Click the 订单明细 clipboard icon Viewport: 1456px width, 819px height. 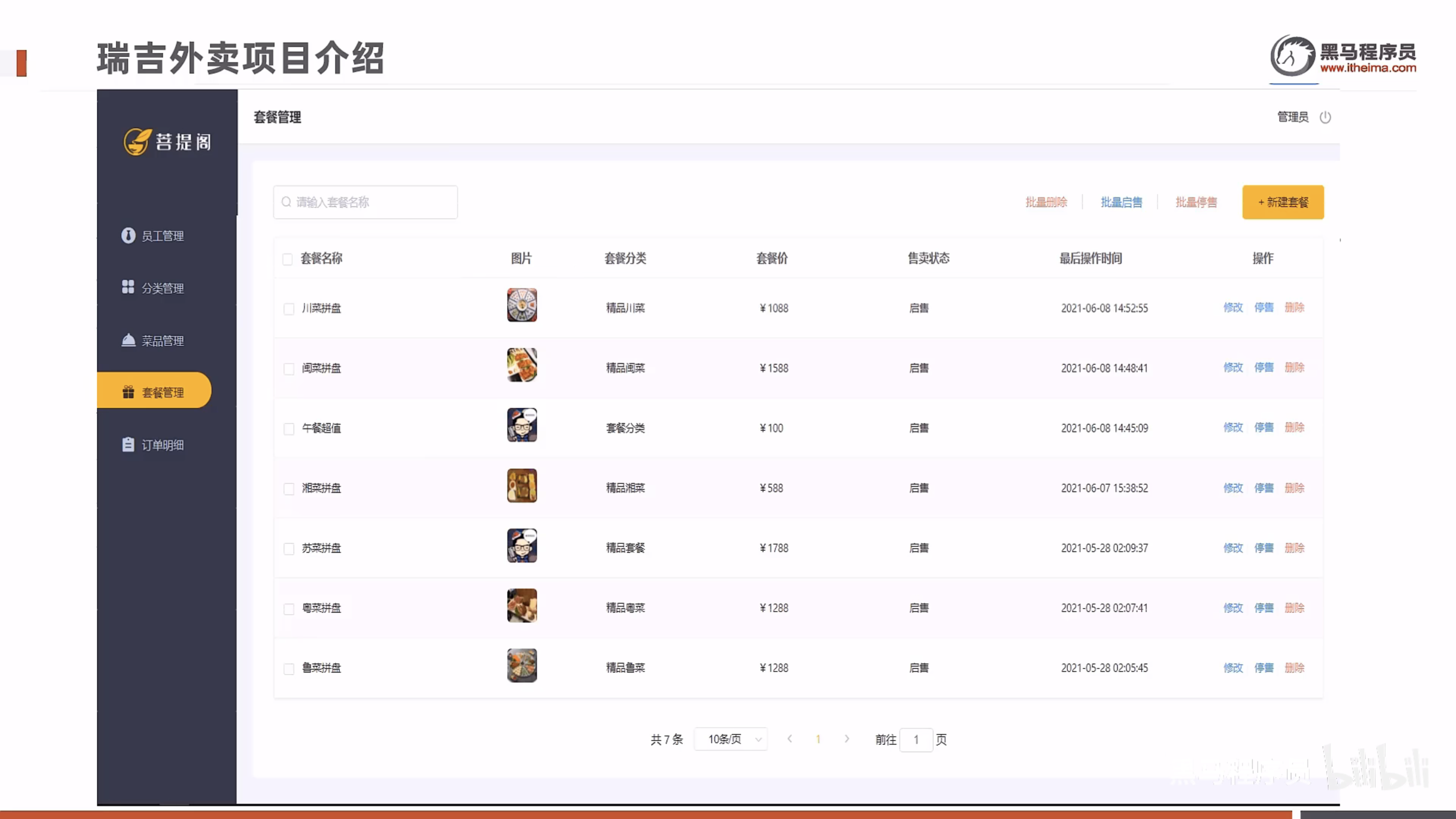pos(128,444)
